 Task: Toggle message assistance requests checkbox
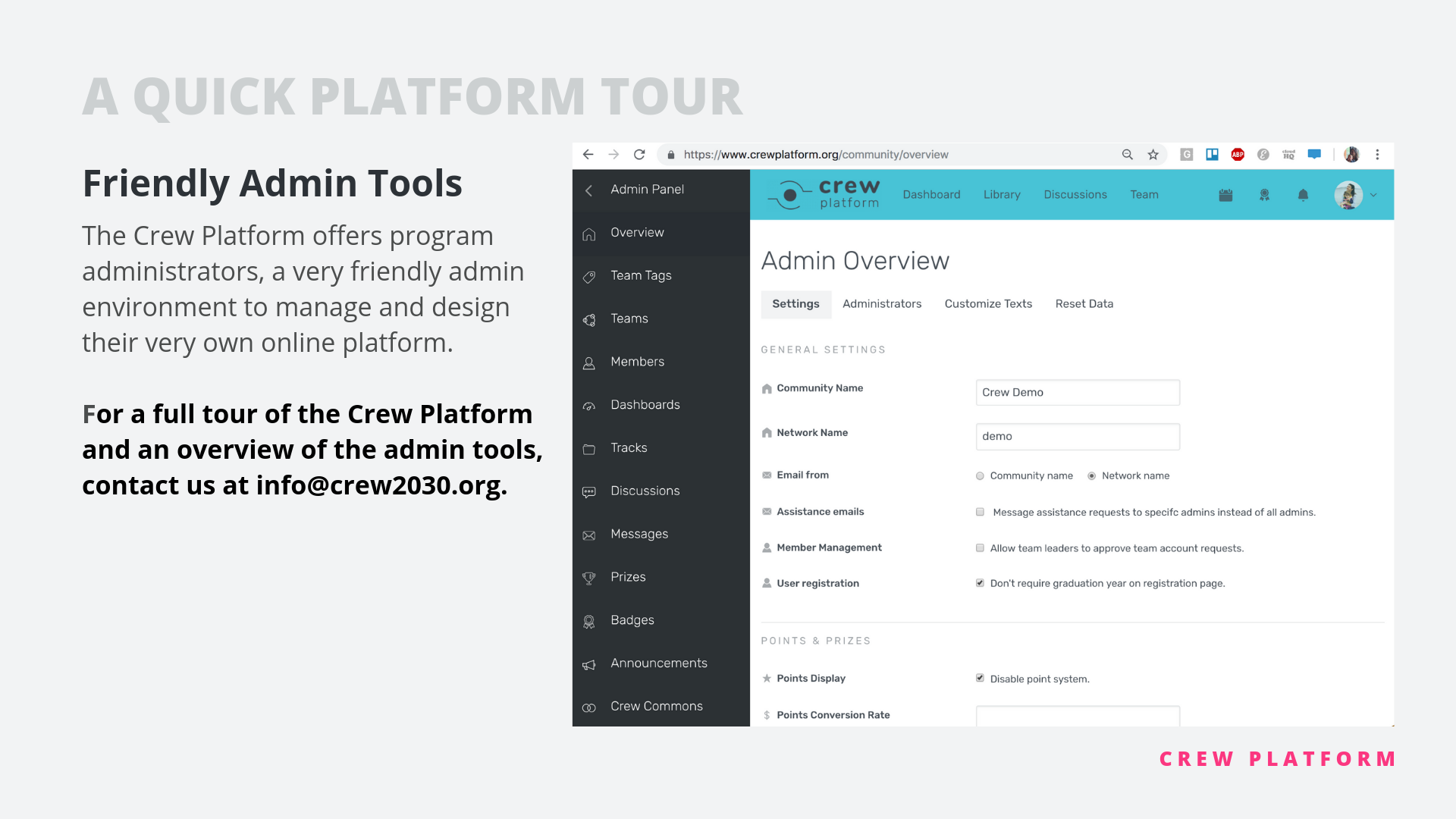pyautogui.click(x=980, y=513)
